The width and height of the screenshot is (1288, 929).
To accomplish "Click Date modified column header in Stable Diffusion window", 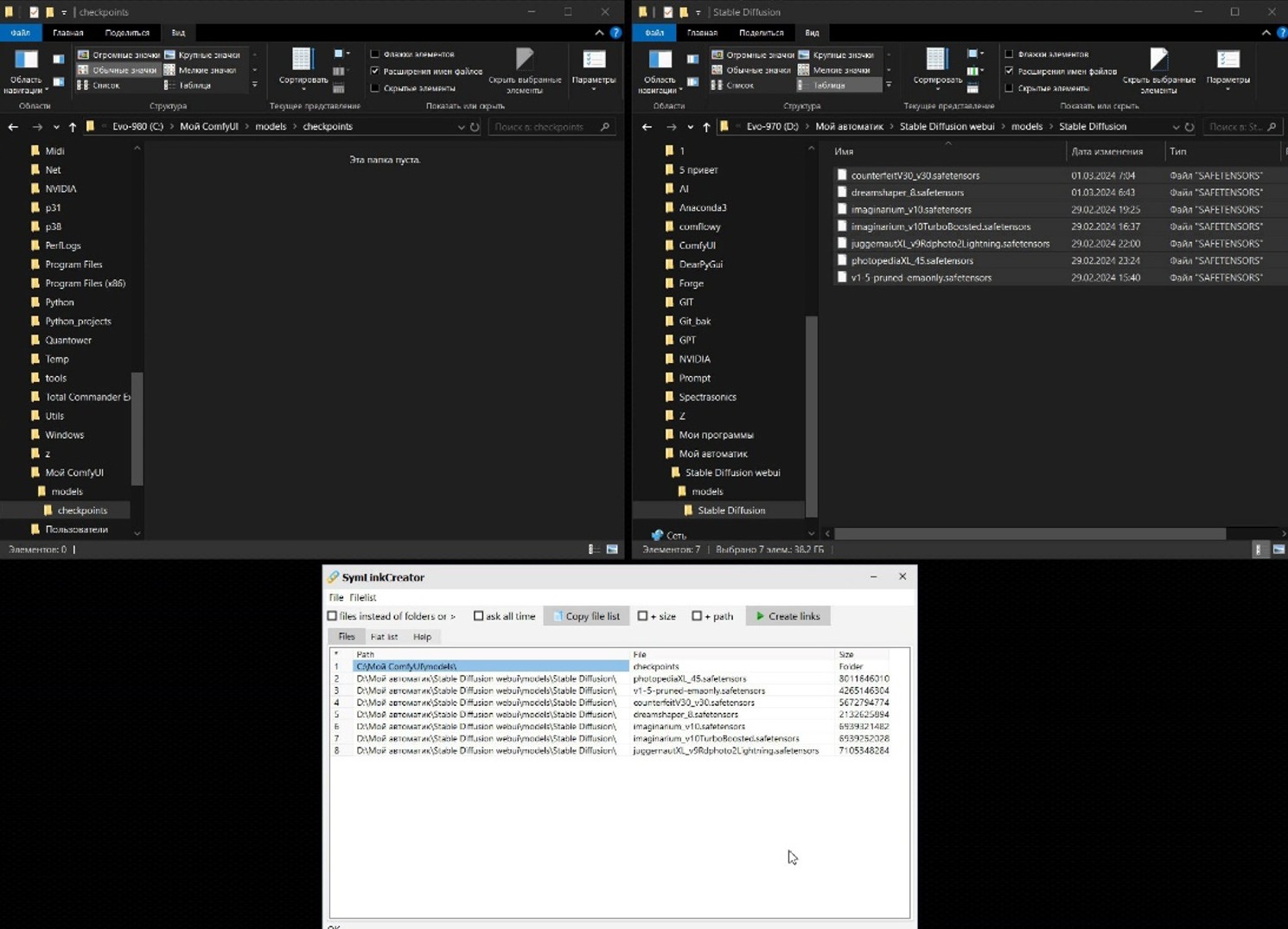I will pyautogui.click(x=1115, y=151).
